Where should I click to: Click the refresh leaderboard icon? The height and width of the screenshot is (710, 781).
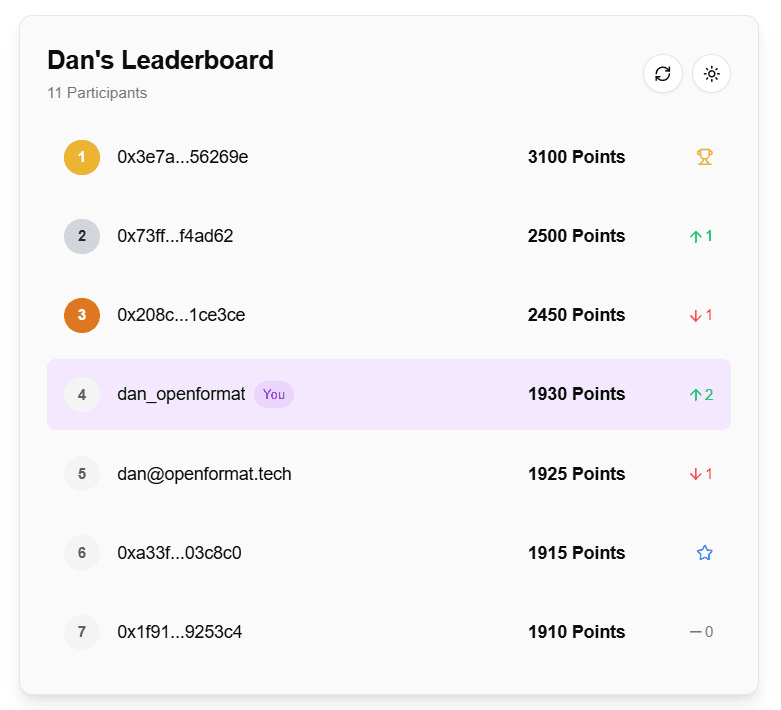[662, 74]
